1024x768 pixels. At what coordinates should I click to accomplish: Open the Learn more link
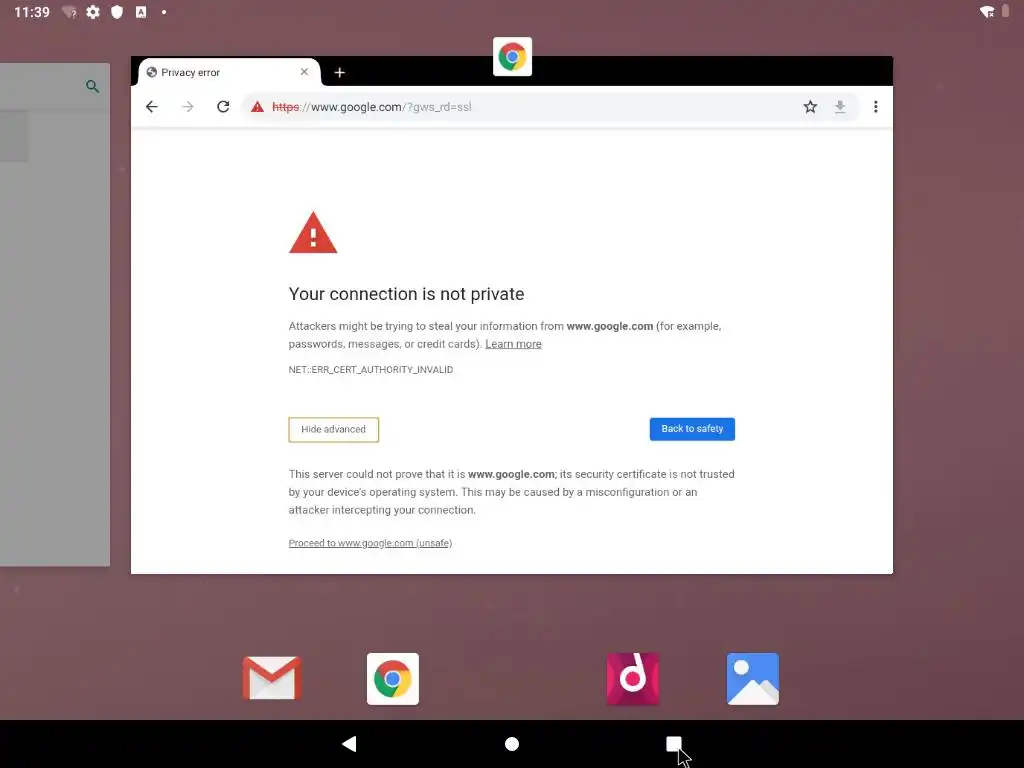pyautogui.click(x=513, y=344)
